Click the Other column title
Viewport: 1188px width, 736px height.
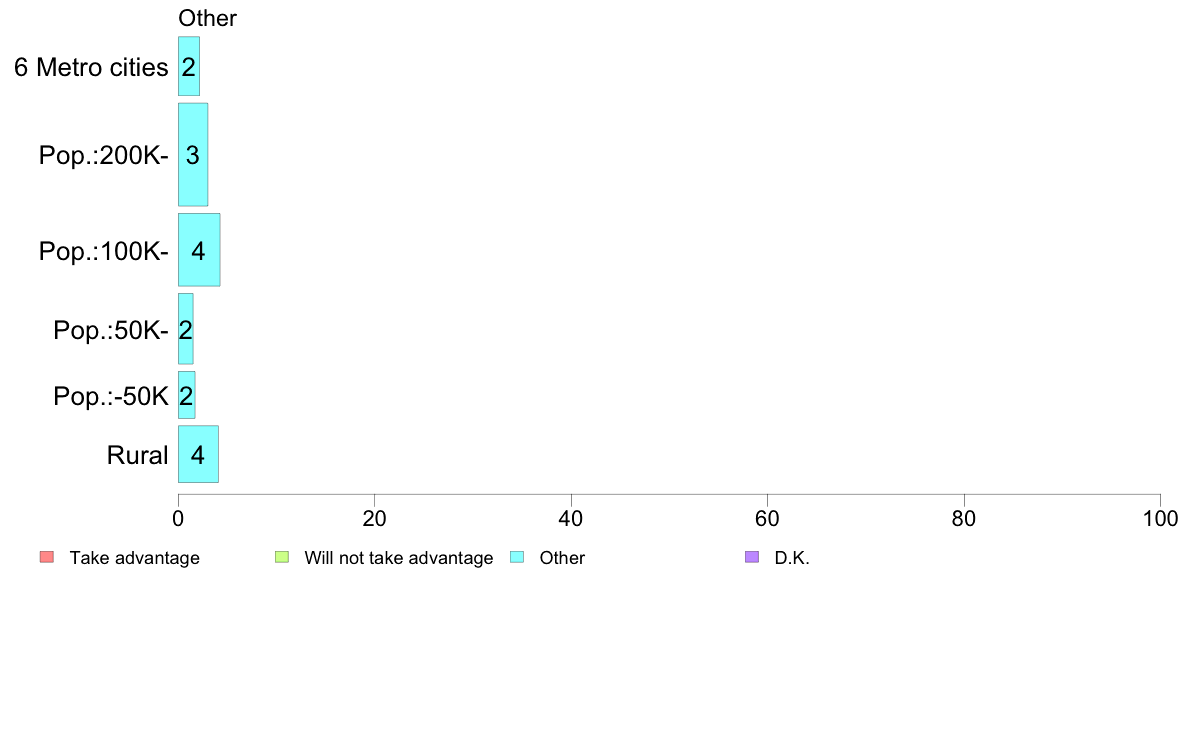(207, 18)
